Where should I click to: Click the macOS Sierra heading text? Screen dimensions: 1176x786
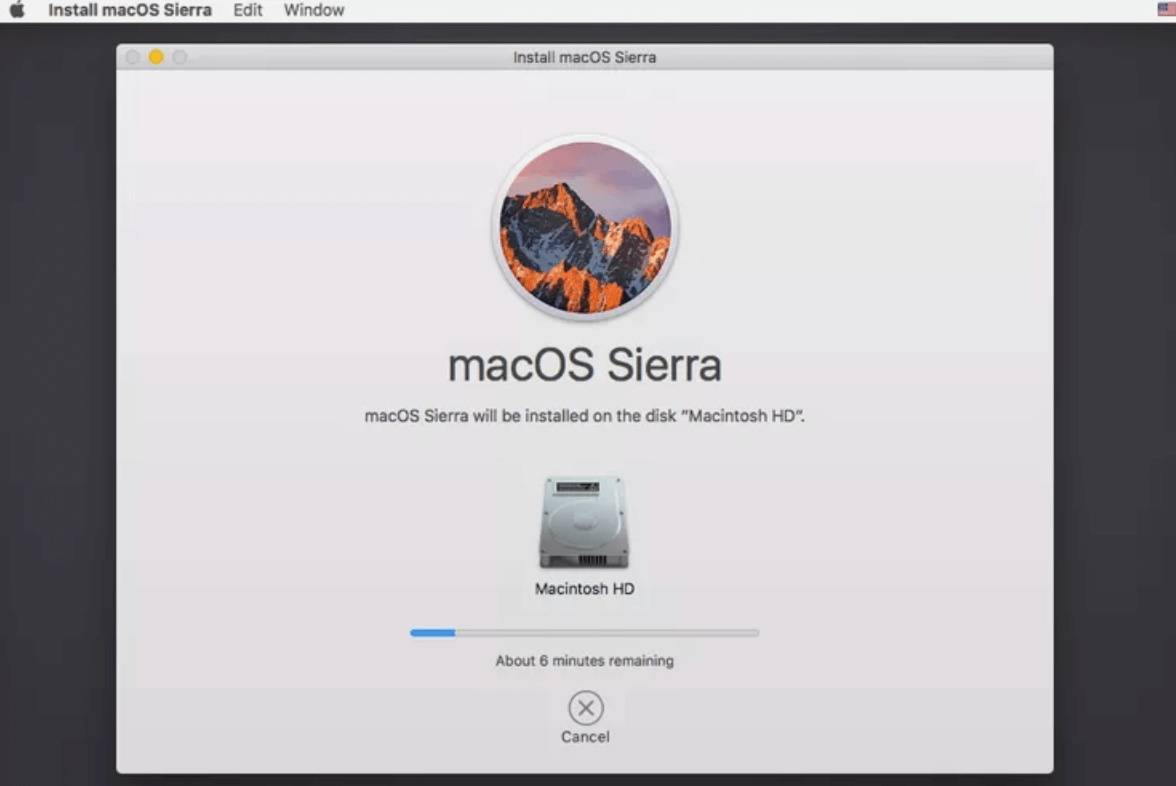coord(584,366)
